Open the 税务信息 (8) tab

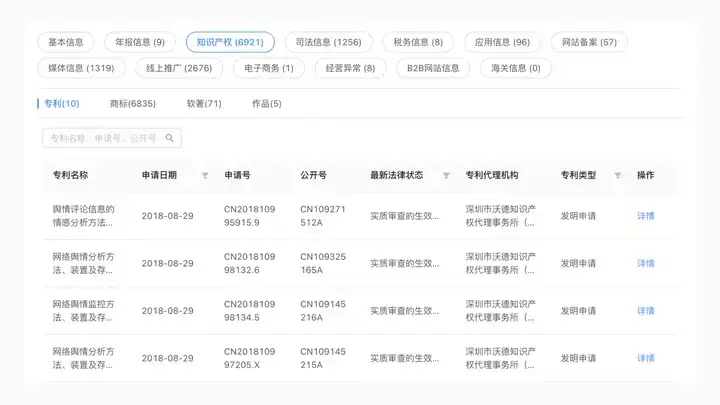point(418,42)
